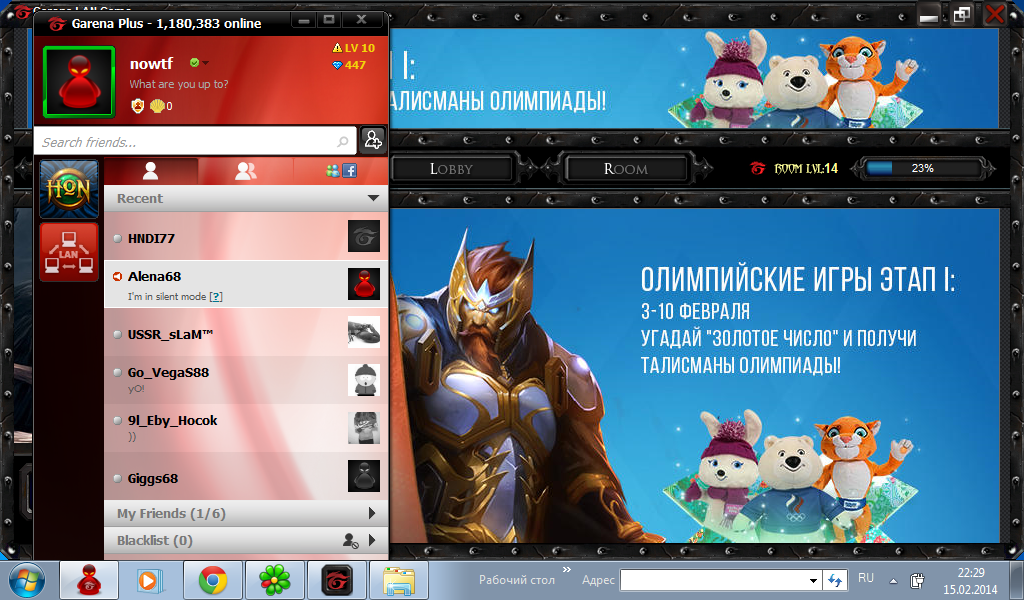Click USSR_sLaM's avatar thumbnail
The width and height of the screenshot is (1024, 600).
pos(364,332)
